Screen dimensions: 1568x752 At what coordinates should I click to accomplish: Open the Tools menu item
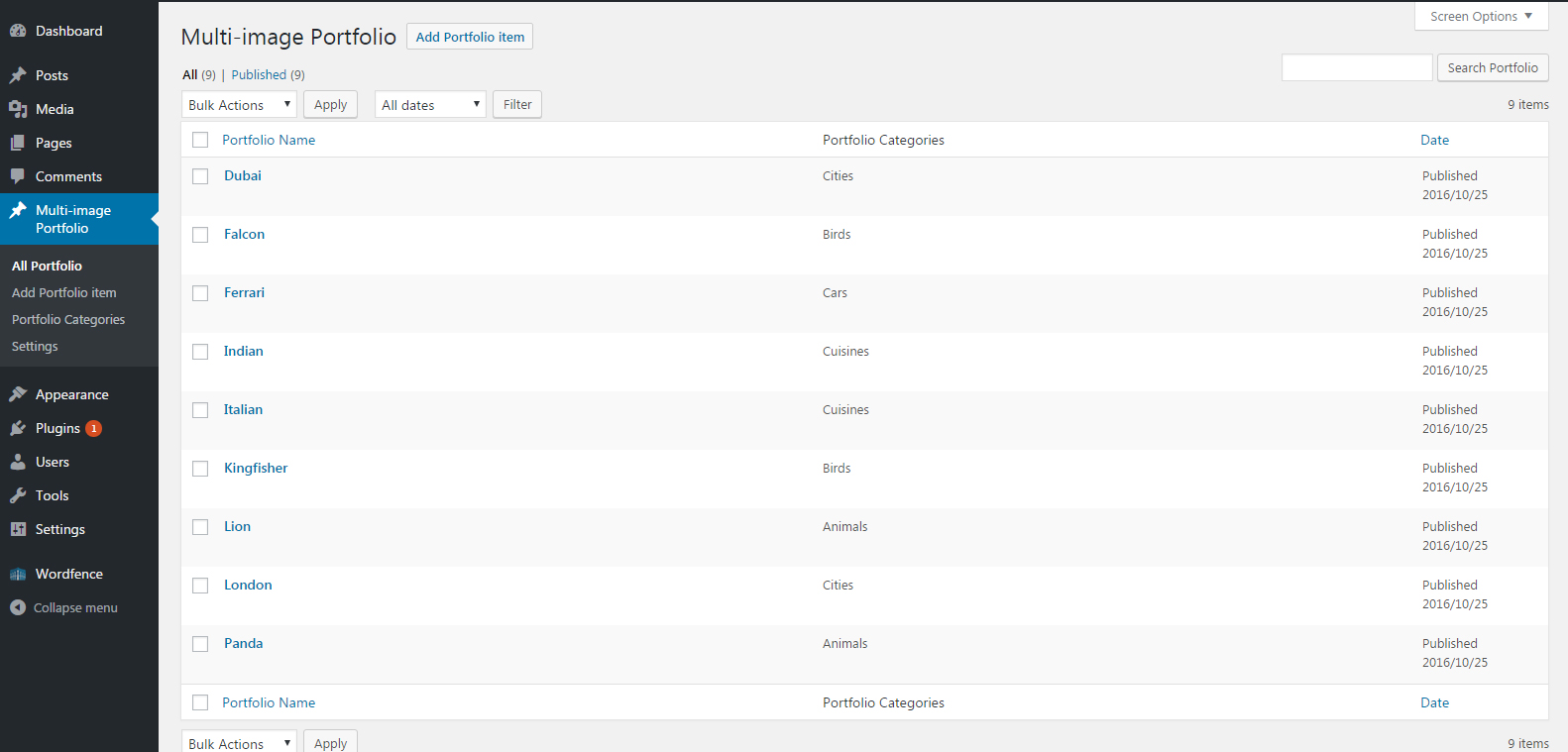[52, 495]
